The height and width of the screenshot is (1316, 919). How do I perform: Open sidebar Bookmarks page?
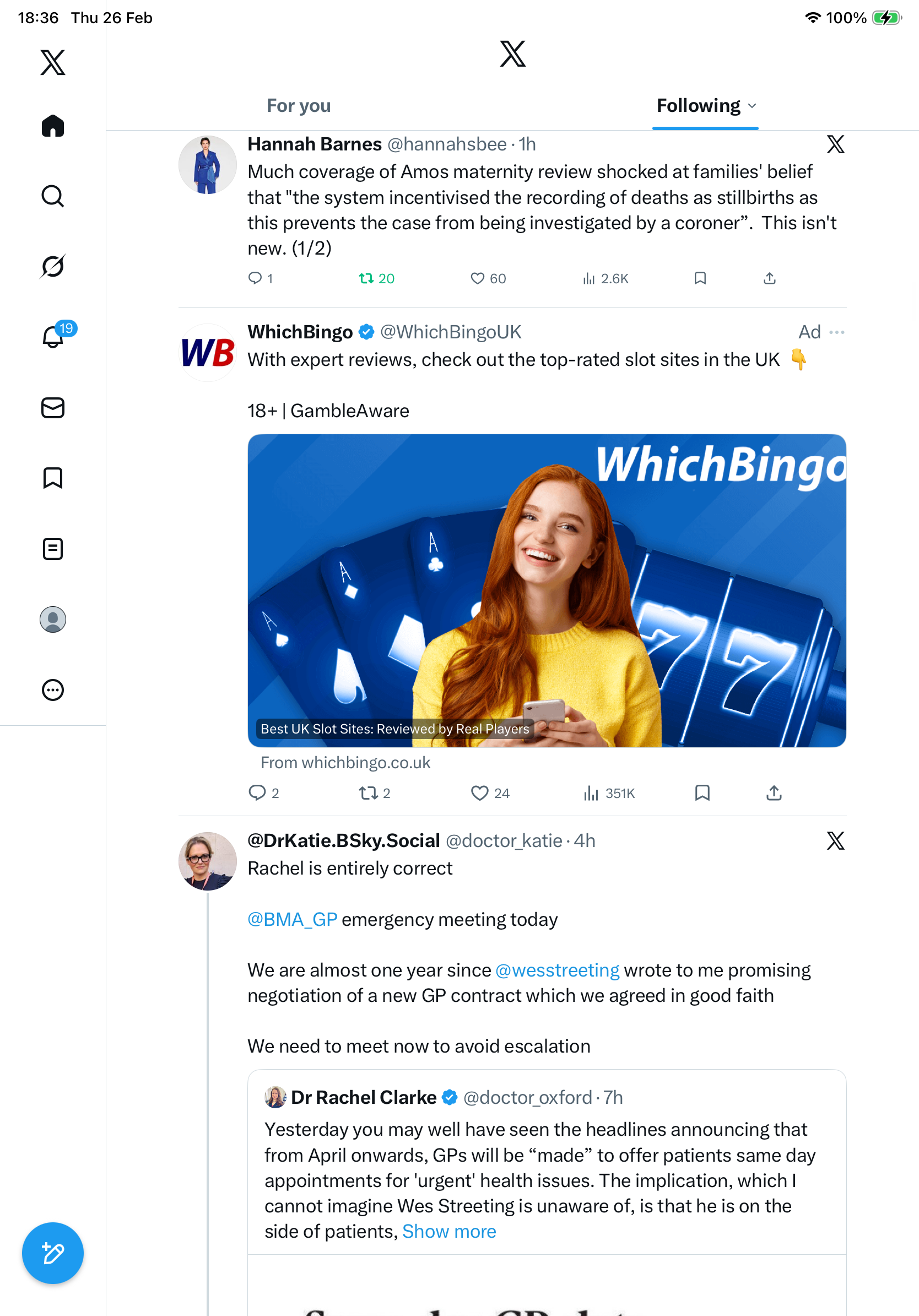tap(53, 478)
